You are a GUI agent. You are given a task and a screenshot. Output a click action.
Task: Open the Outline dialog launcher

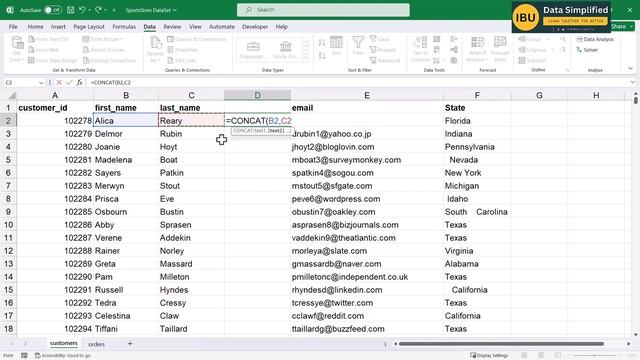567,70
